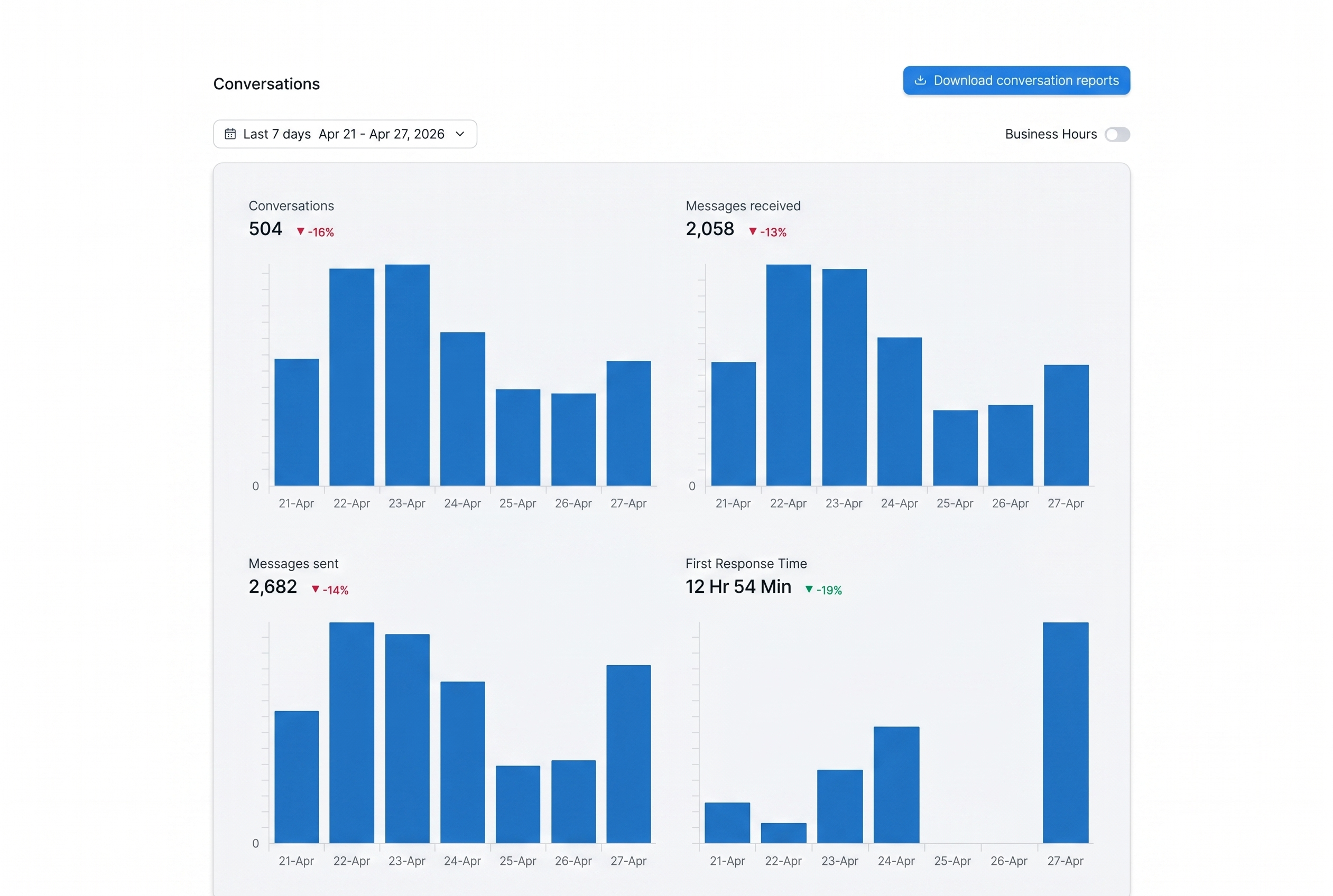Click the 12 Hr 54 Min response time value
Image resolution: width=1333 pixels, height=896 pixels.
738,587
